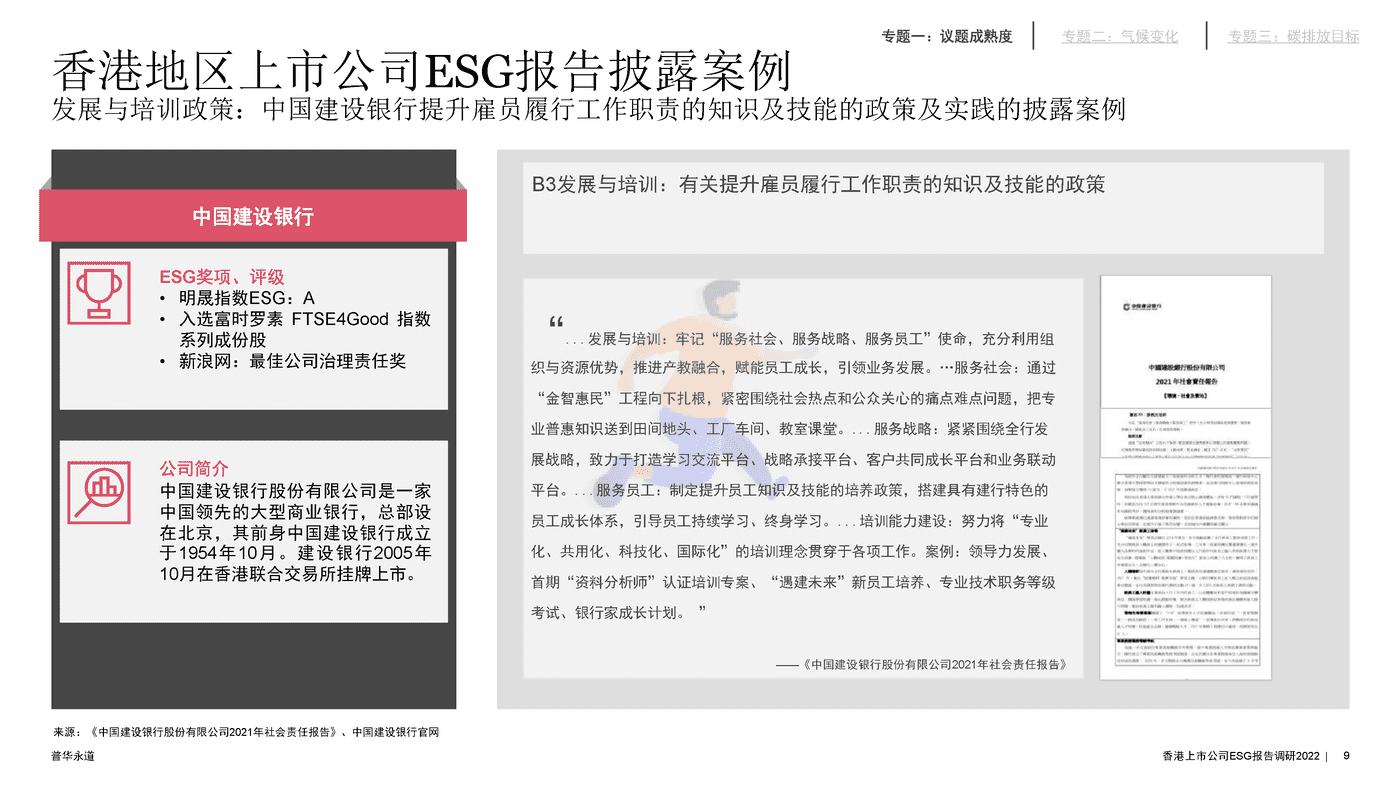Click the magnifier chart icon beside 公司简介
Image resolution: width=1400 pixels, height=788 pixels.
[97, 490]
